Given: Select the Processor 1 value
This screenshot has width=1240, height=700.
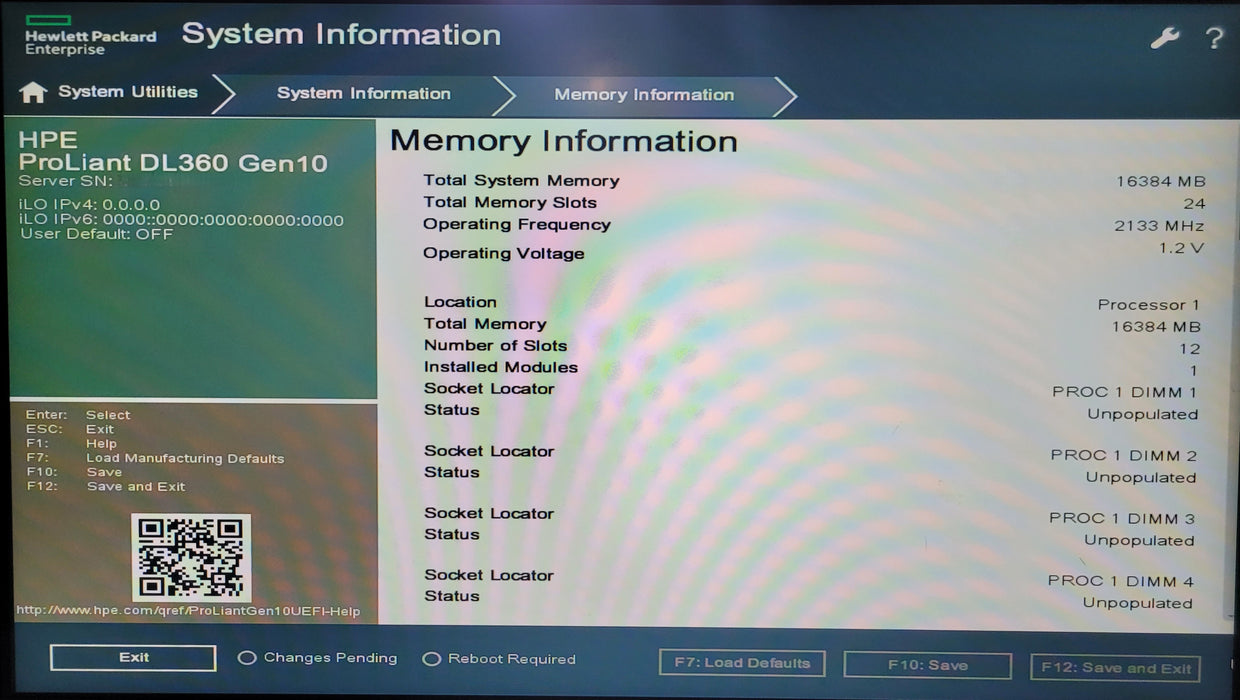Looking at the screenshot, I should click(x=1149, y=305).
